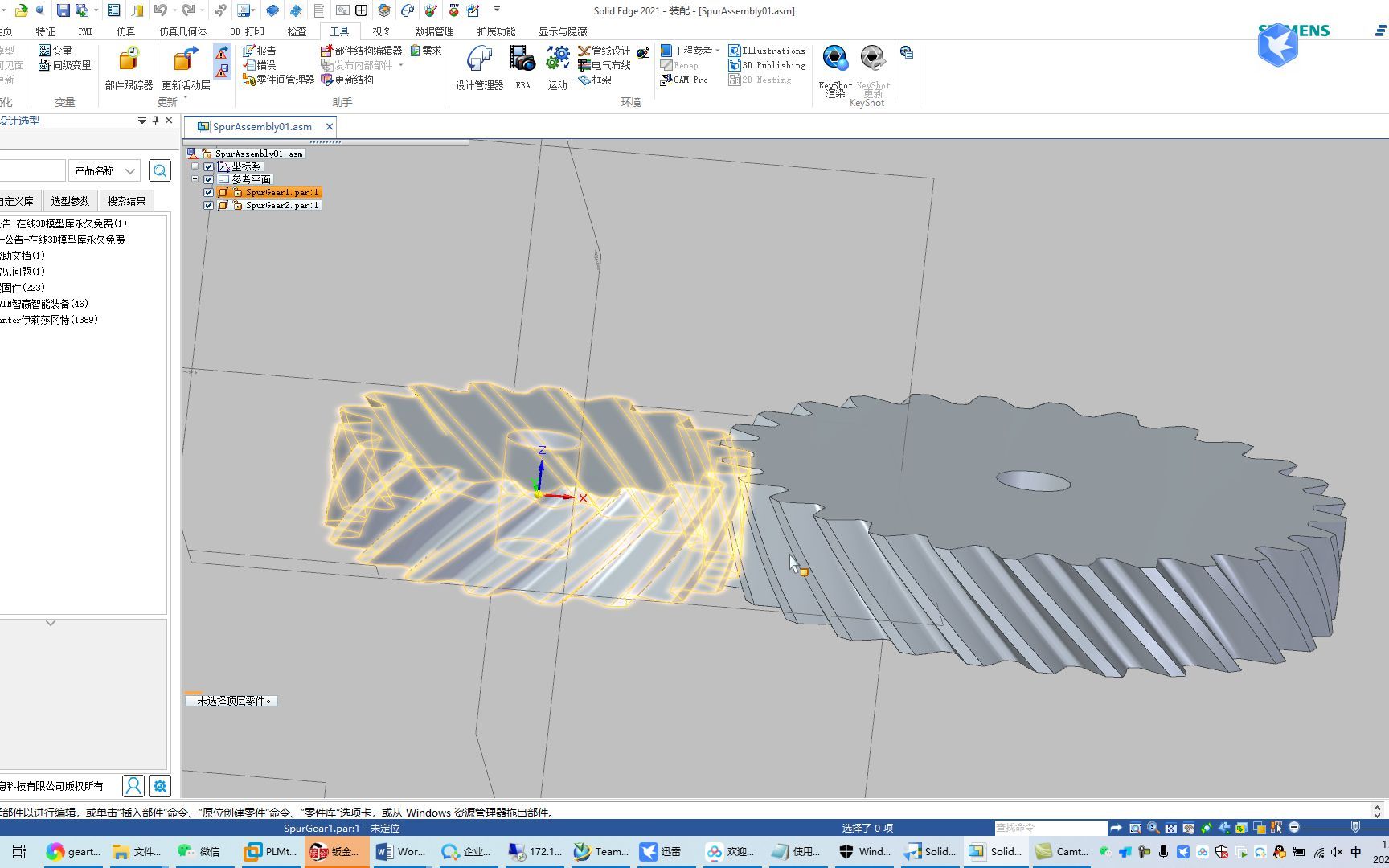Viewport: 1389px width, 868px height.
Task: Open the 框架 frame environment
Action: (x=595, y=80)
